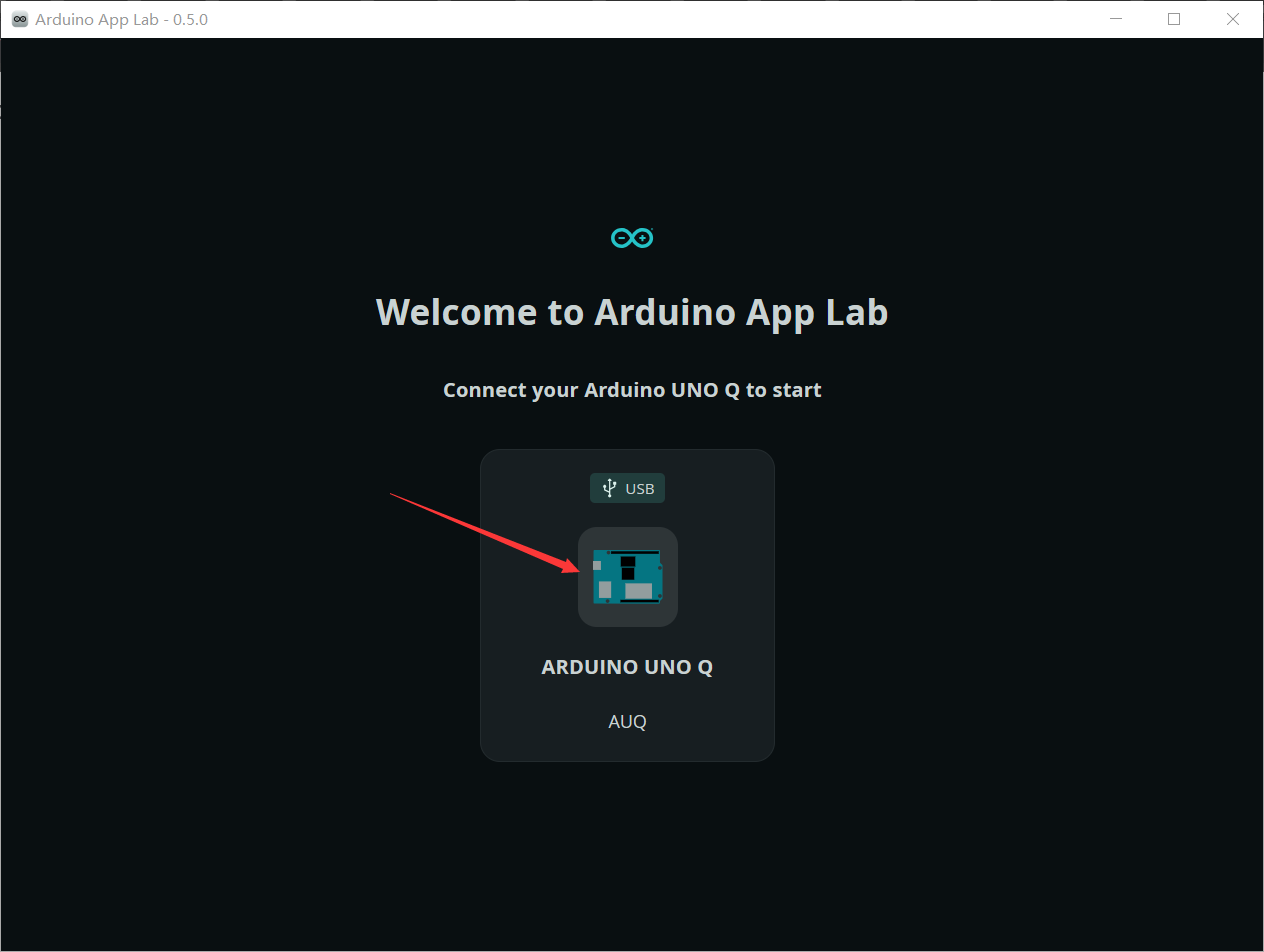Click the AUQ board label
Viewport: 1264px width, 952px height.
coord(627,721)
